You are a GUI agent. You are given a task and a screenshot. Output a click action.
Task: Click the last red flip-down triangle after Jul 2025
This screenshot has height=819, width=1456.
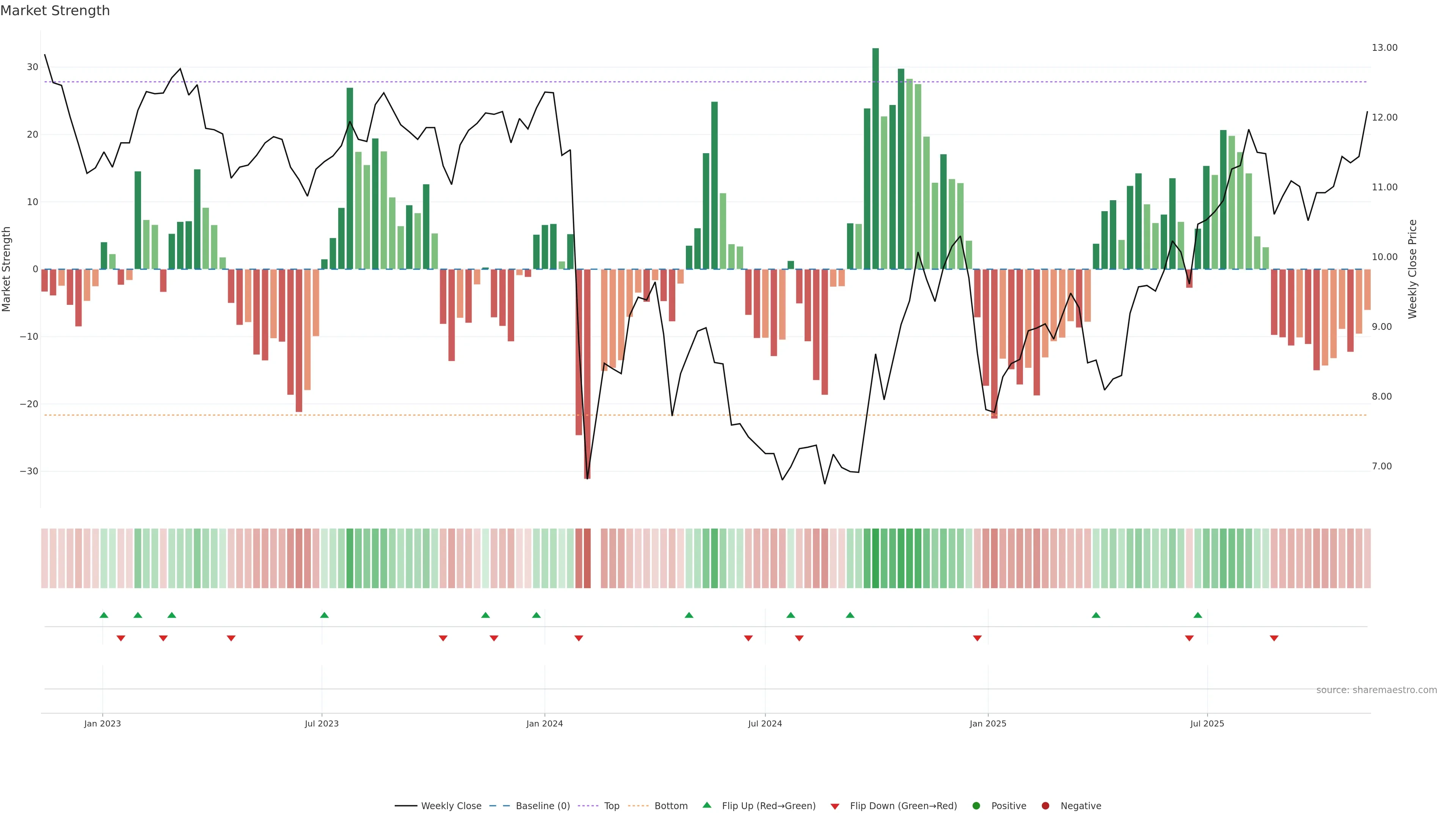pos(1274,638)
